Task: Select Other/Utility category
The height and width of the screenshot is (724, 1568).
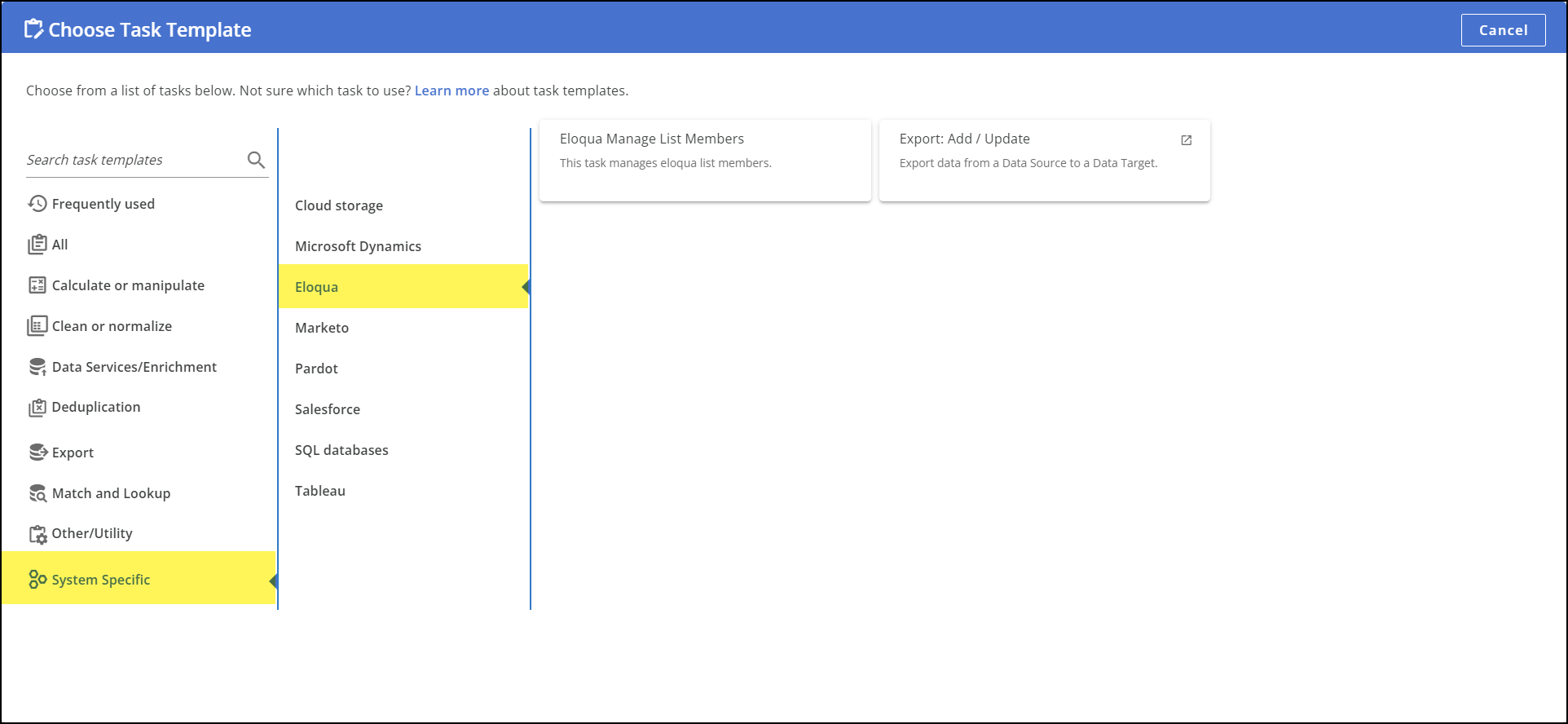Action: [92, 533]
